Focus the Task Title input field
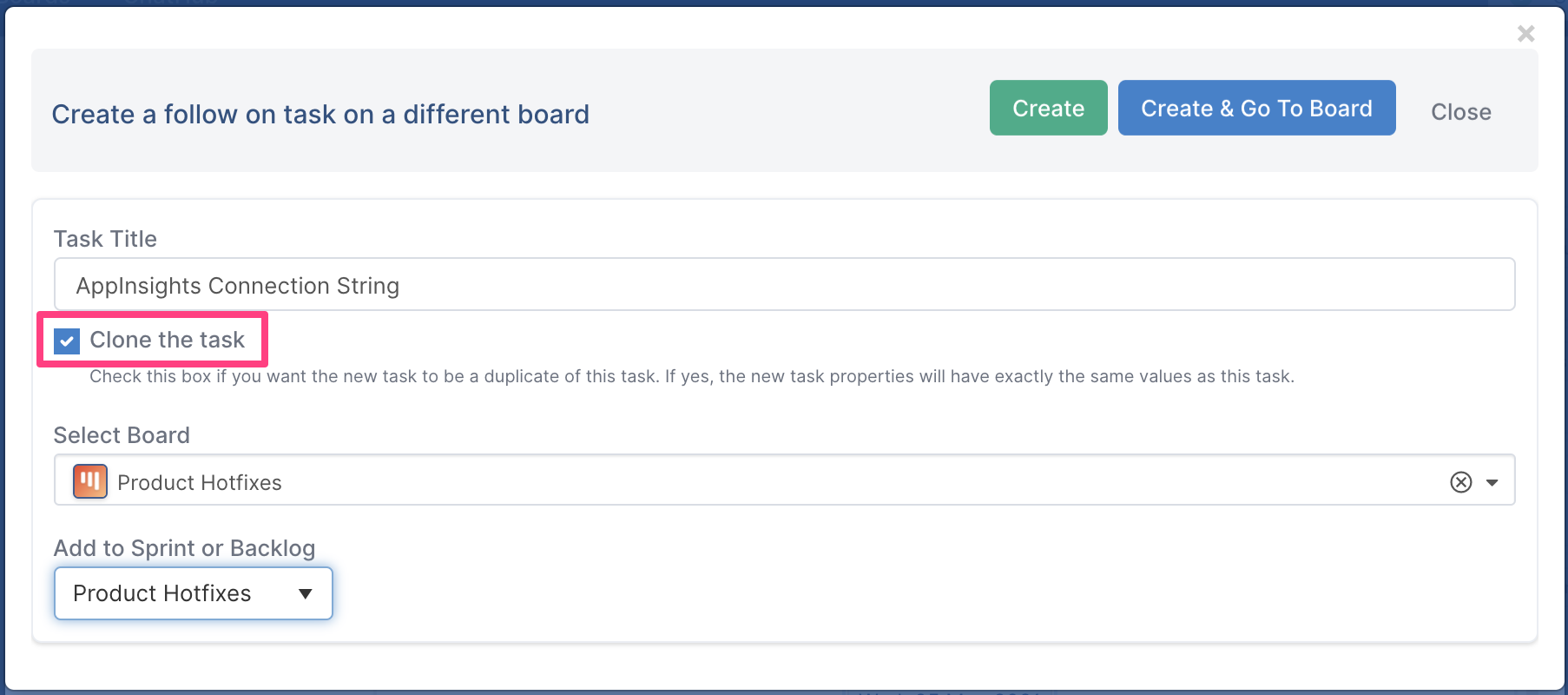This screenshot has width=1568, height=695. (785, 284)
